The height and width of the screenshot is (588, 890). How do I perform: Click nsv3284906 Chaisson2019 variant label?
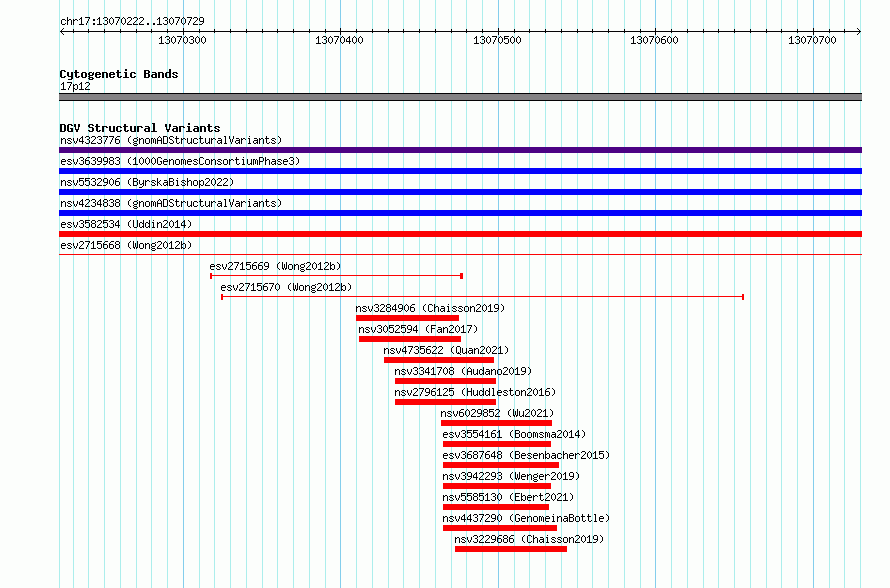click(430, 308)
